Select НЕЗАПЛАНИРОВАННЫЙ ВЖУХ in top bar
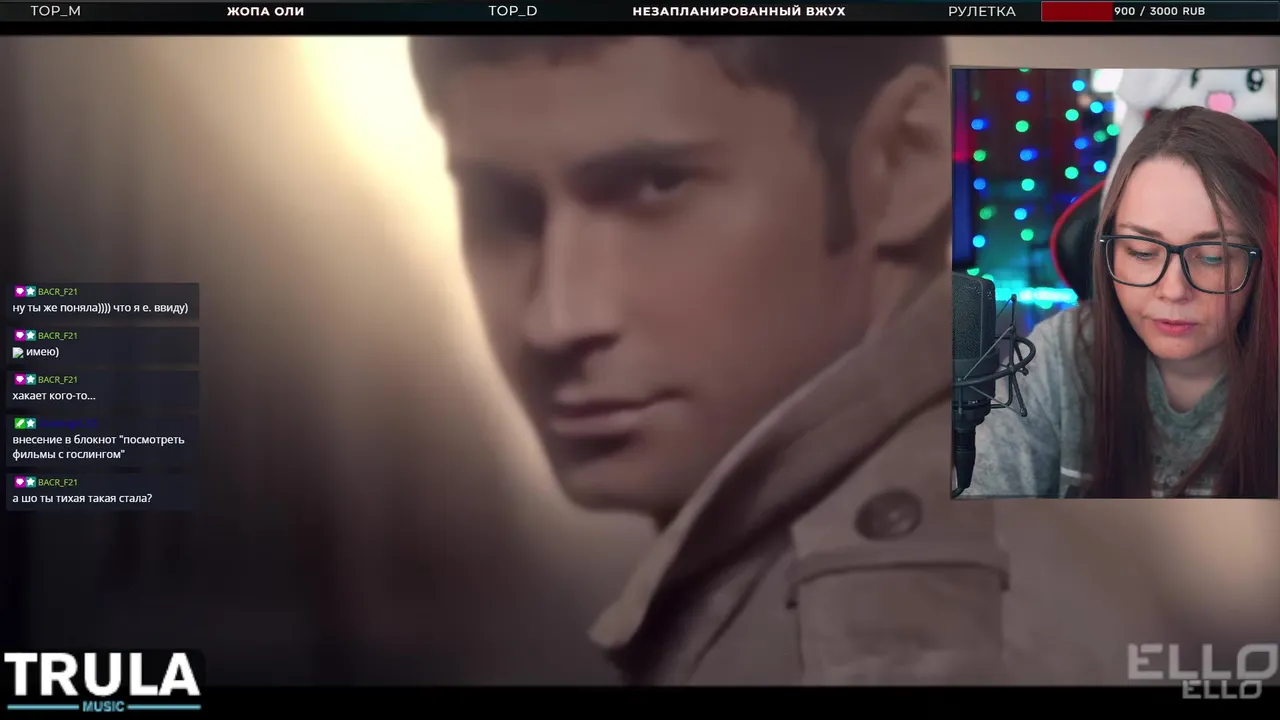 [x=739, y=11]
